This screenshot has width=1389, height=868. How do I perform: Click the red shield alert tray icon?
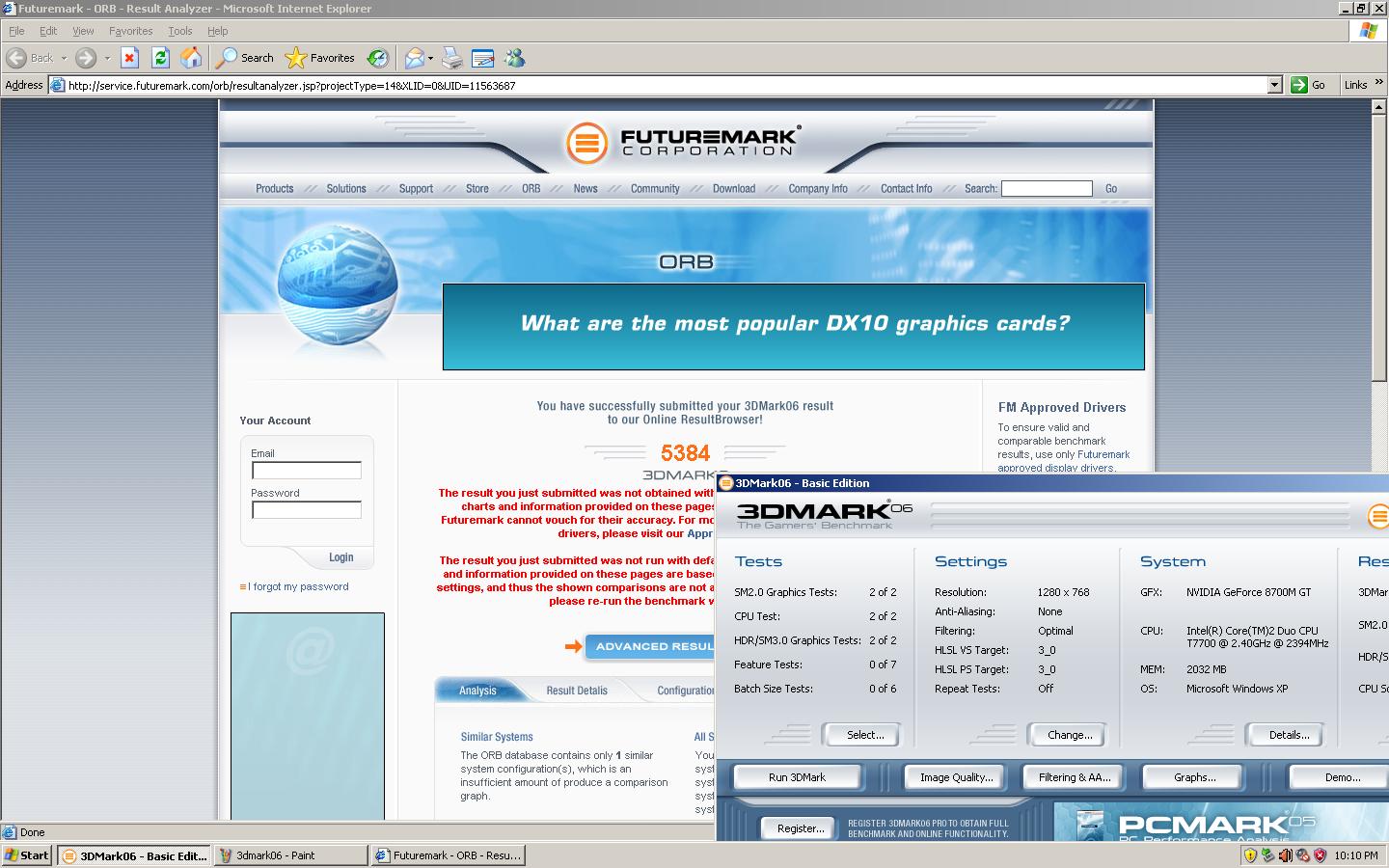point(1320,854)
